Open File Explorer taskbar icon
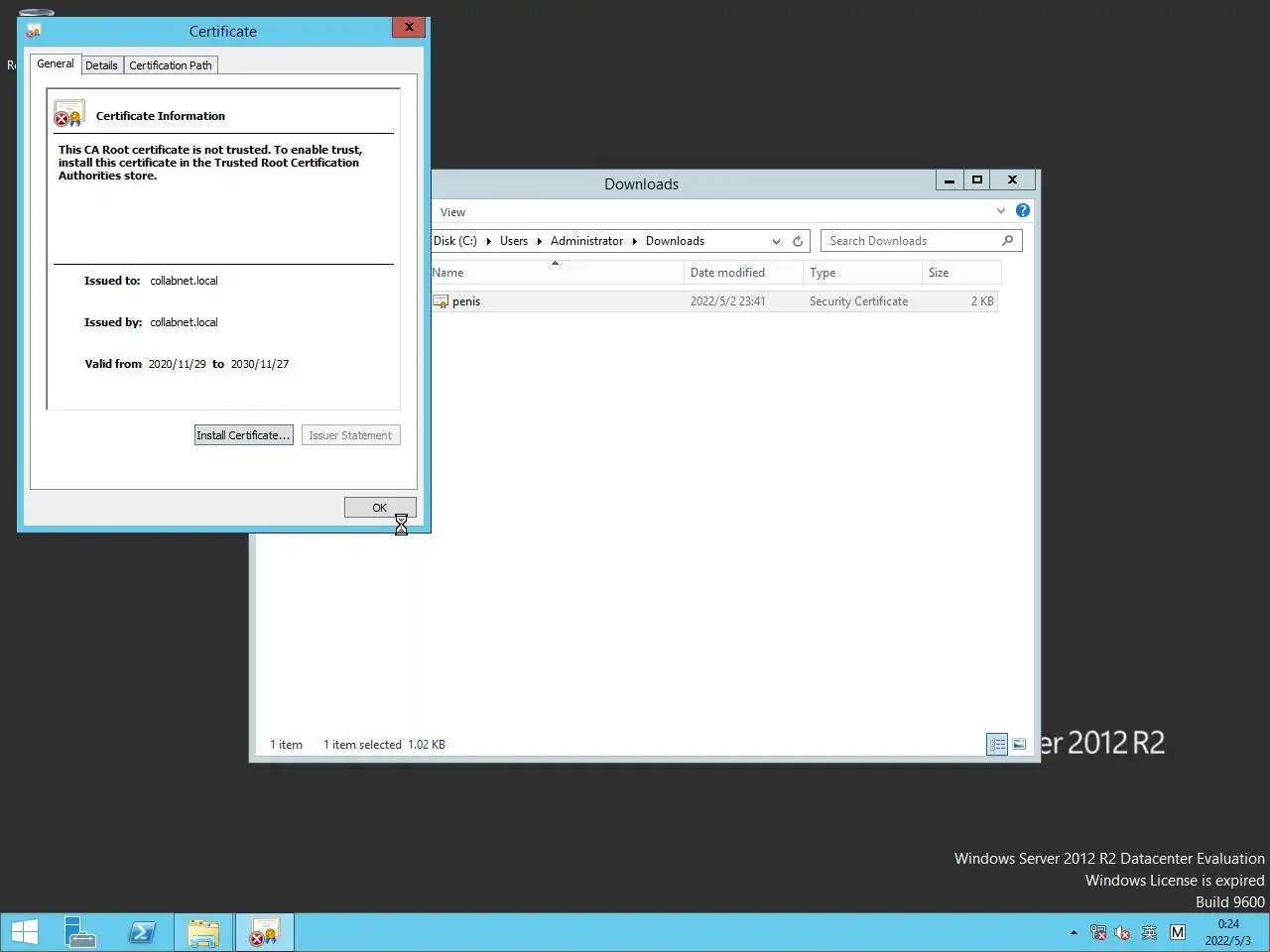Image resolution: width=1270 pixels, height=952 pixels. click(203, 932)
